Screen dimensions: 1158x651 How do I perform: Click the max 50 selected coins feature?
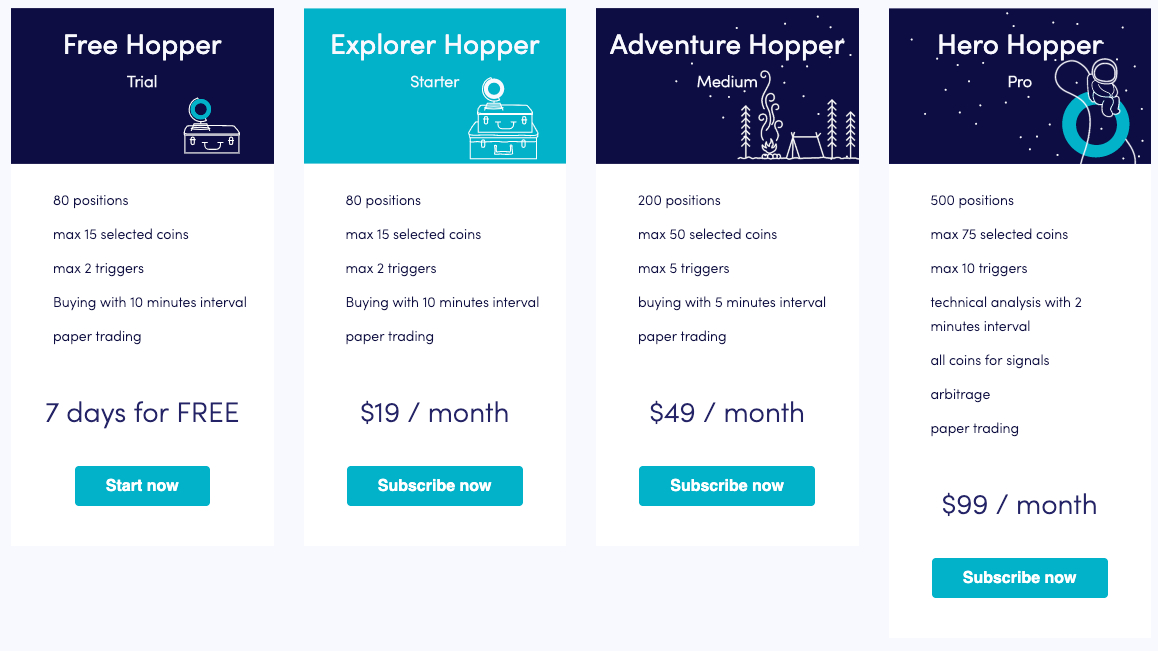pos(707,235)
